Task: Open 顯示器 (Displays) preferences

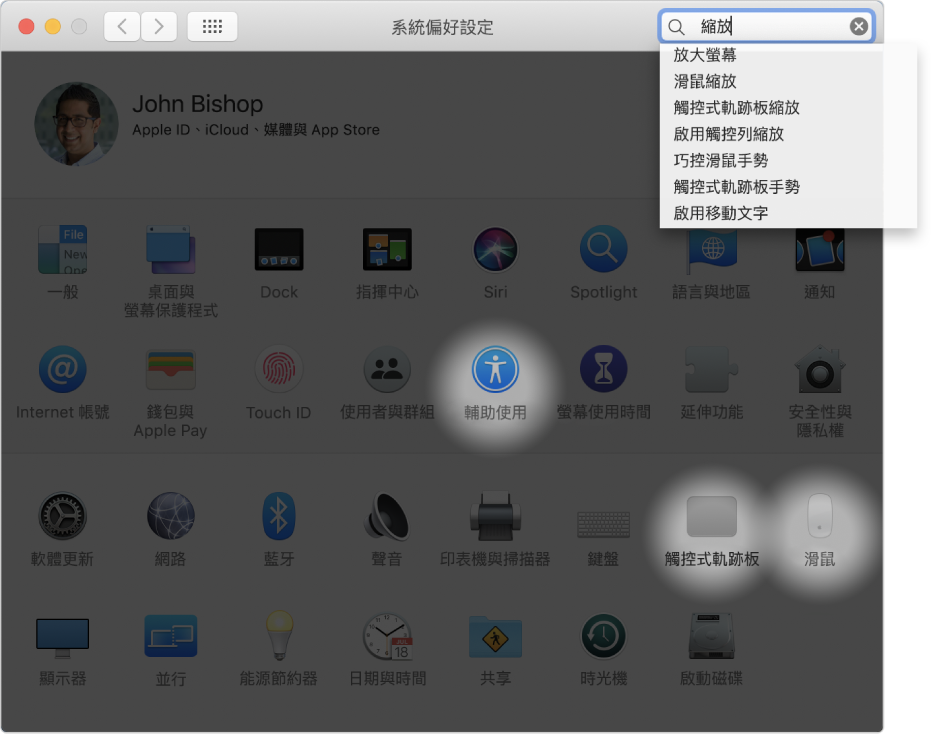Action: [62, 638]
